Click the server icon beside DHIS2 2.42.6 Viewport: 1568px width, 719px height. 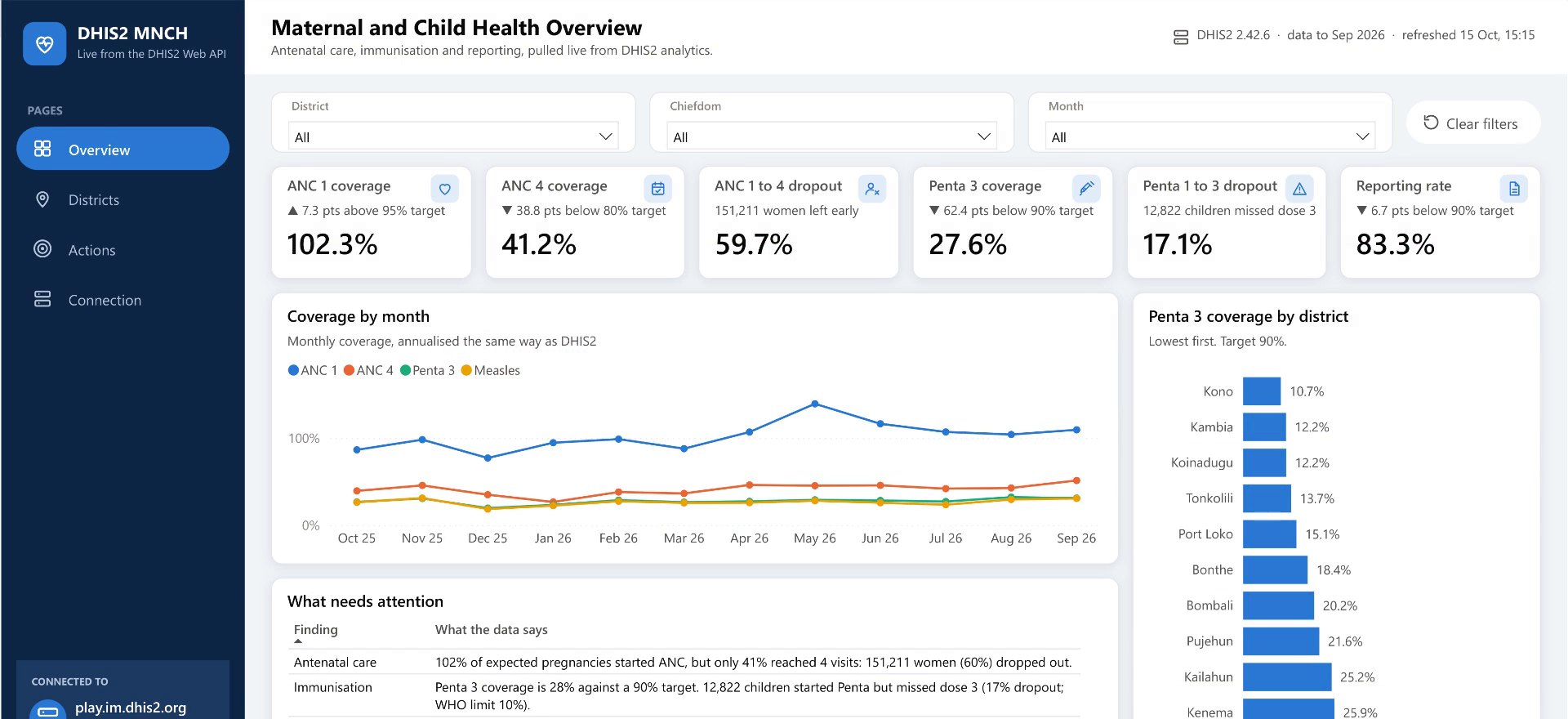pos(1181,37)
